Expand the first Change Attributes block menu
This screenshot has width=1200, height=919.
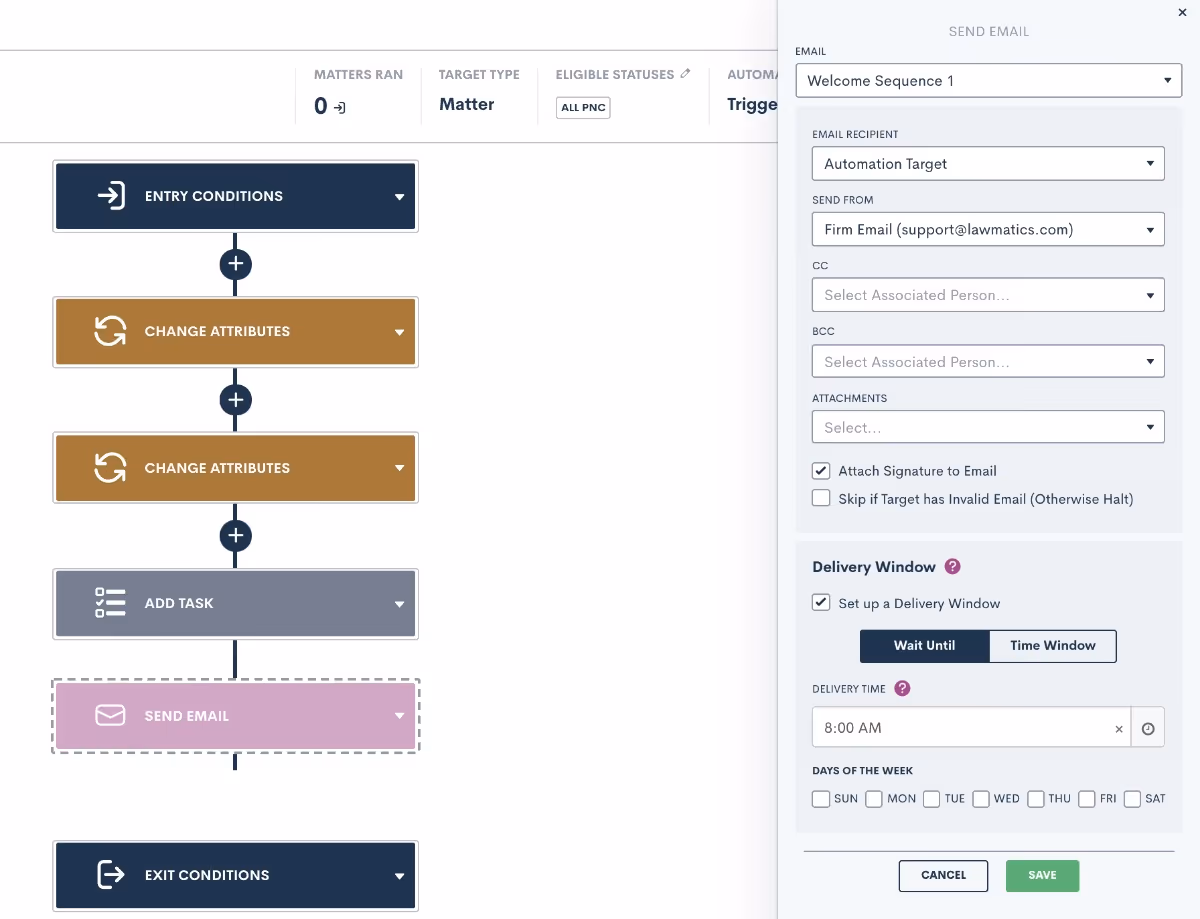[399, 332]
